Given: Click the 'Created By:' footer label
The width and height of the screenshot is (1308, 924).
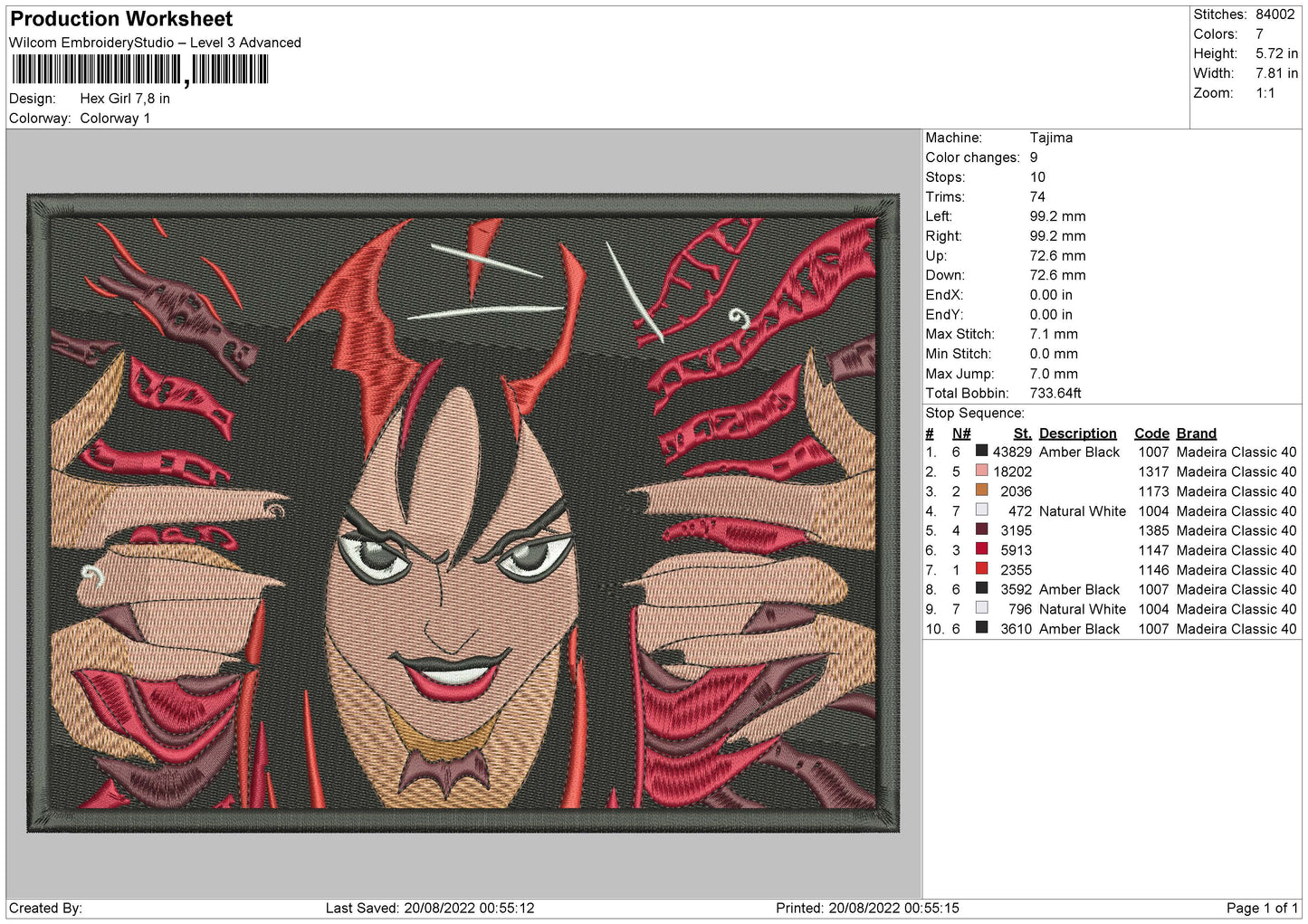Looking at the screenshot, I should (45, 908).
